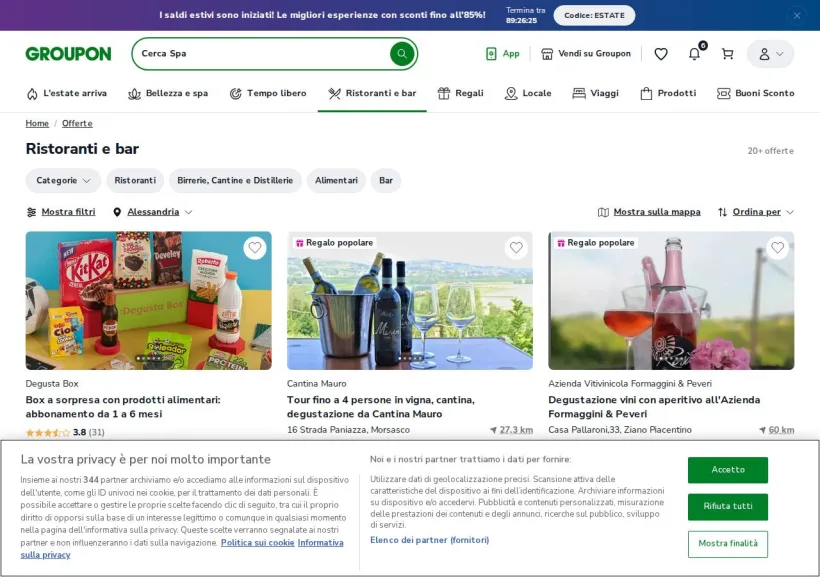The width and height of the screenshot is (820, 577).
Task: Favorite the Formaggini & Peveri offer heart
Action: click(x=778, y=247)
